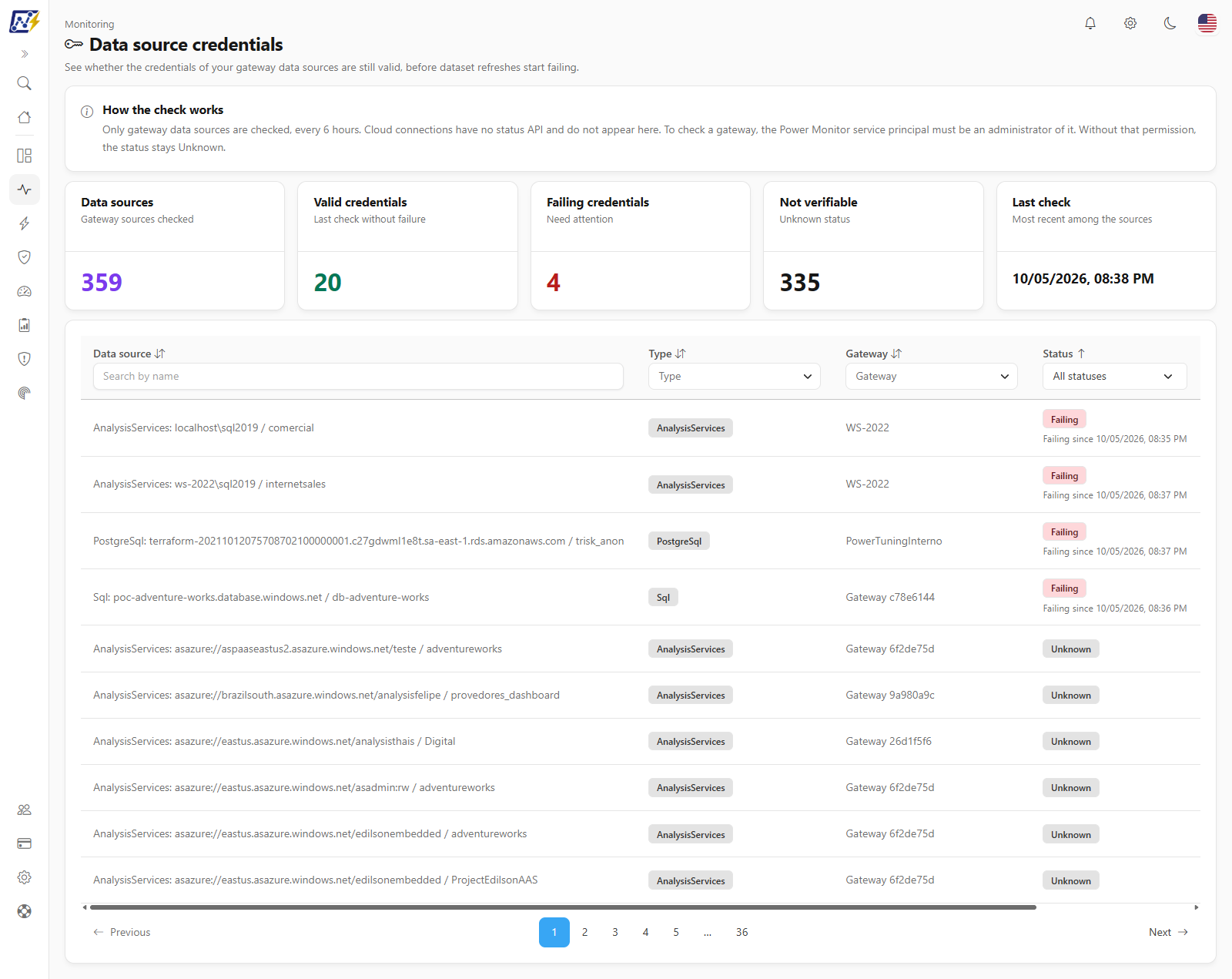Click the Not verifiable card showing 335
The image size is (1232, 979).
(873, 246)
